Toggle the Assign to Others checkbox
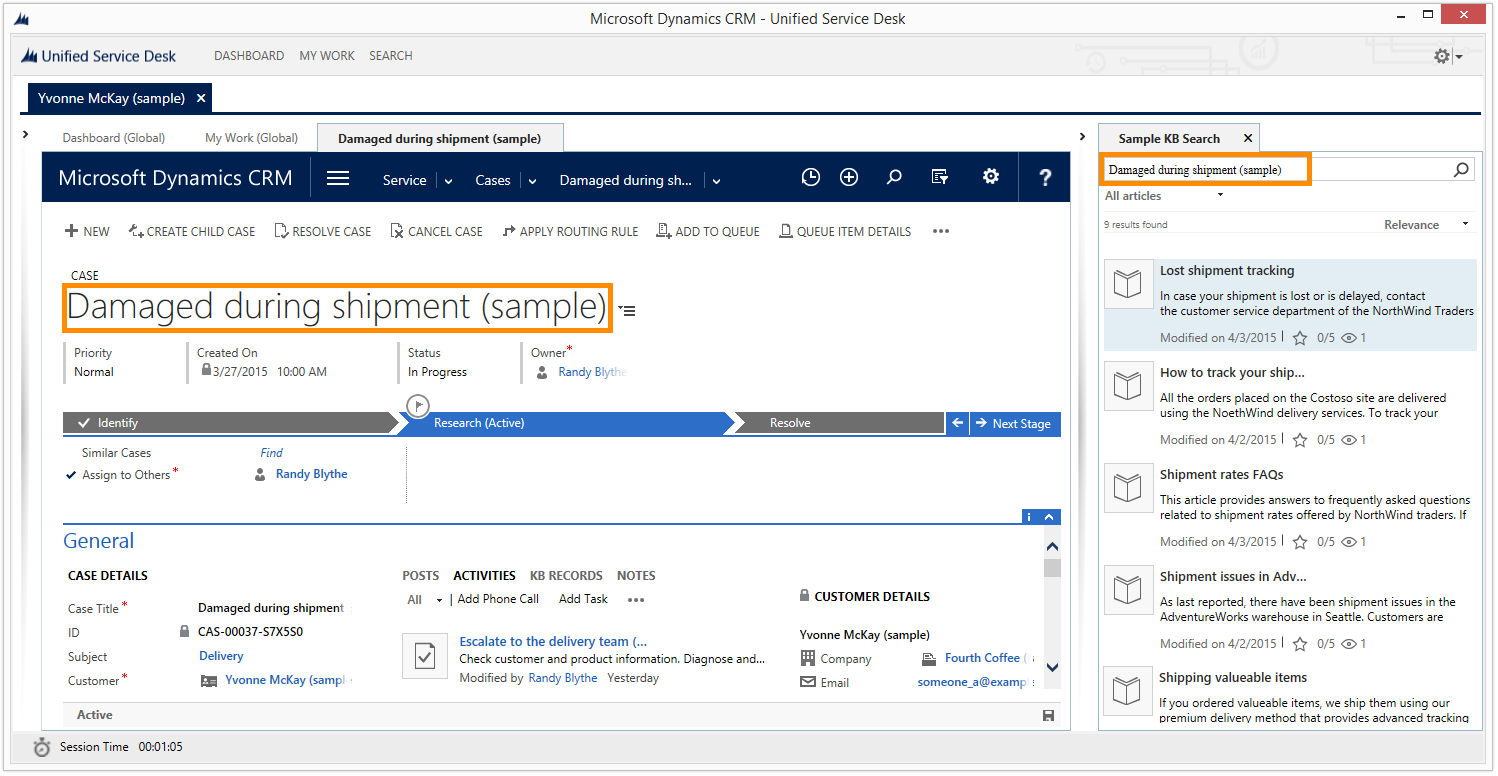The image size is (1498, 776). [70, 474]
